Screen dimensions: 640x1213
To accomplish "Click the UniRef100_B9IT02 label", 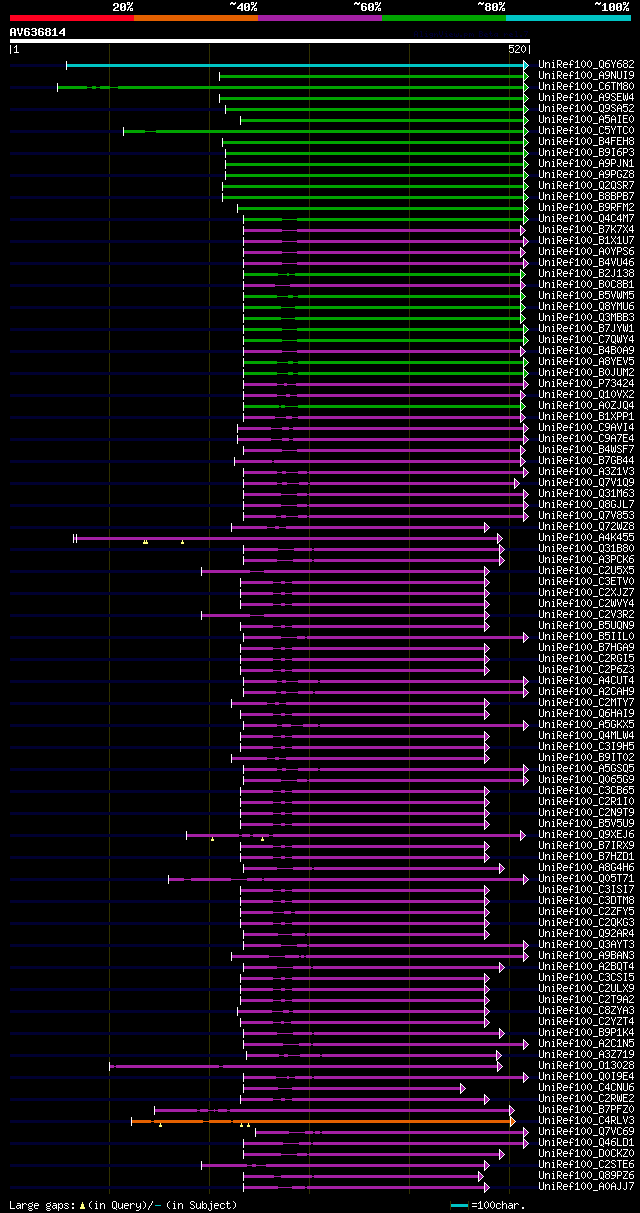I will pyautogui.click(x=586, y=758).
